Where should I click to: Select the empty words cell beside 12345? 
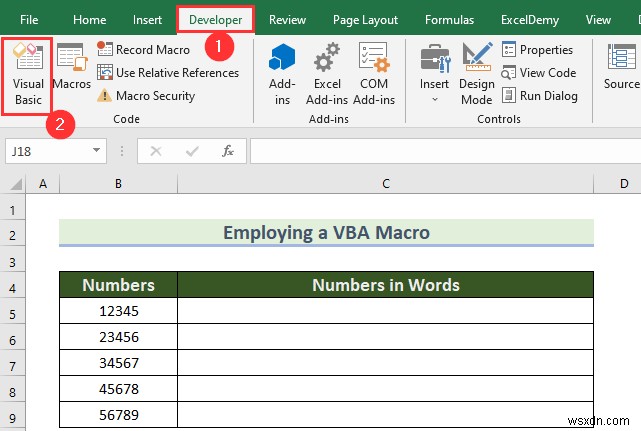click(x=385, y=311)
